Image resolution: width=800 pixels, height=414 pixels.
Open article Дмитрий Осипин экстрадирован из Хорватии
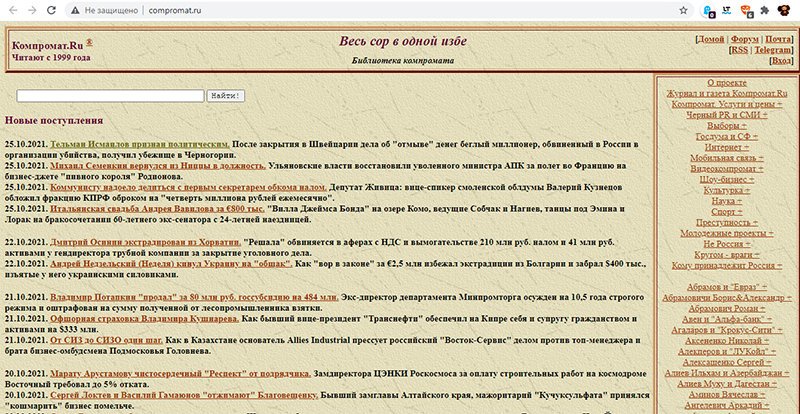[145, 242]
